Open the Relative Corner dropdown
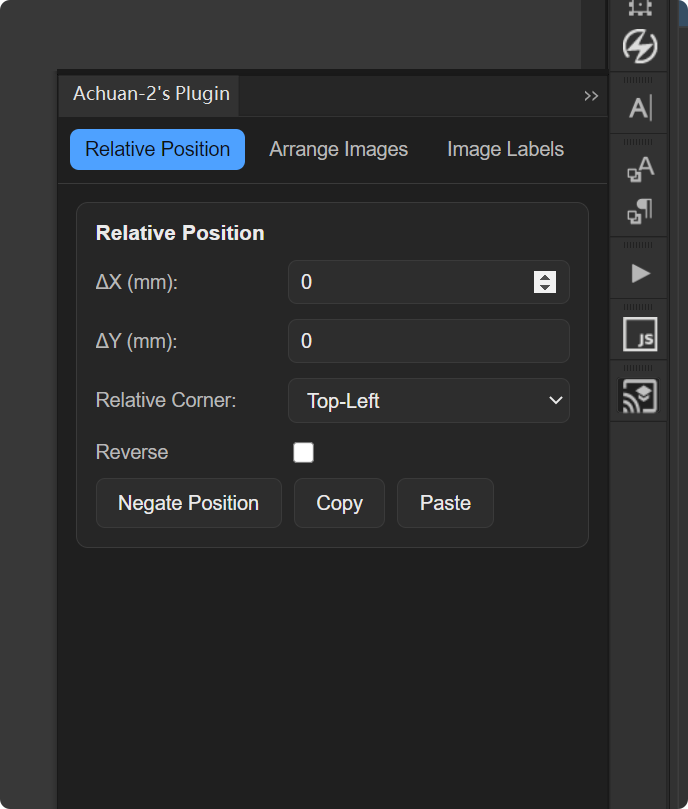 [429, 401]
